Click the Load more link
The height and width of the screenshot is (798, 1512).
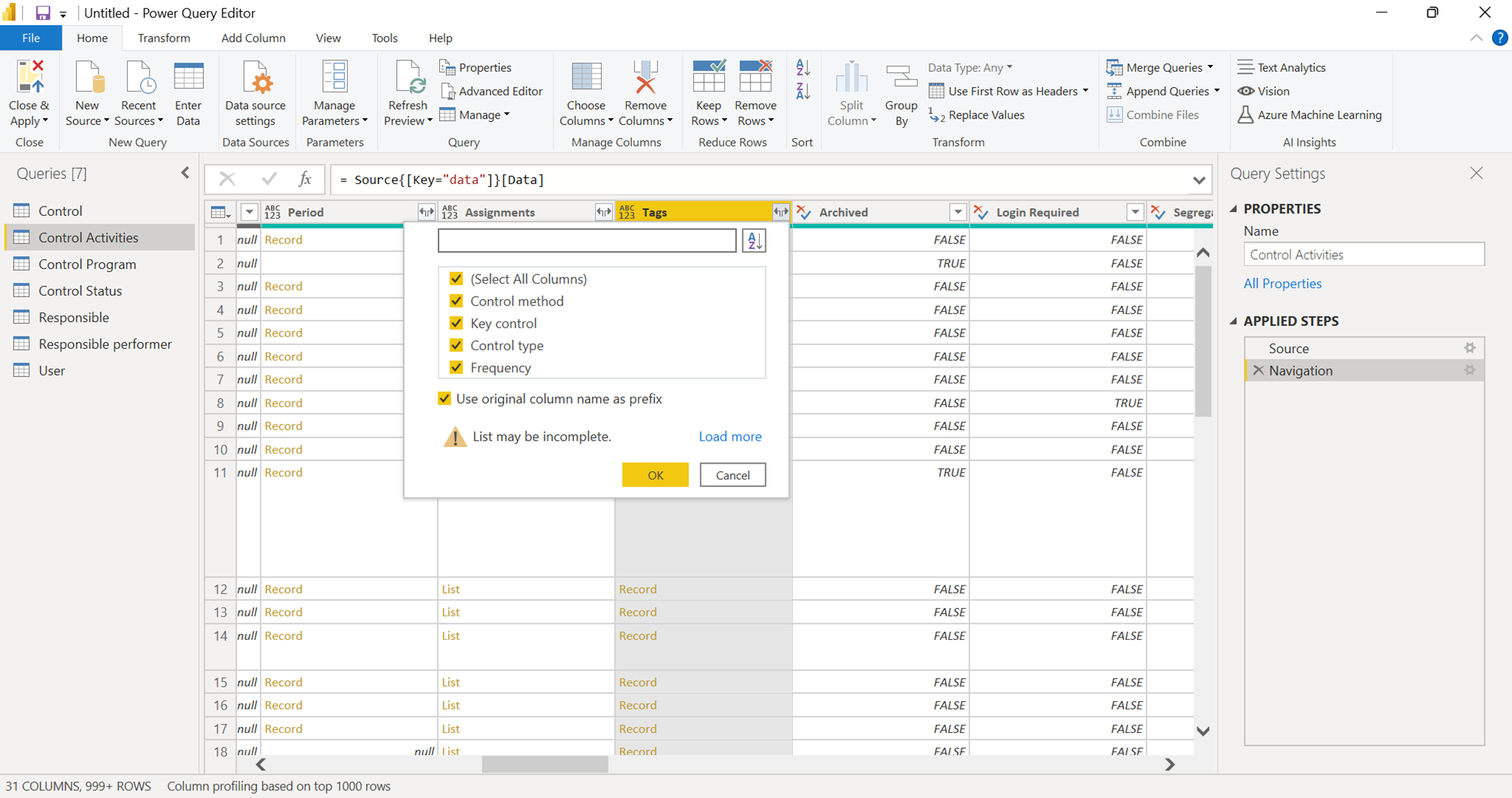click(730, 436)
